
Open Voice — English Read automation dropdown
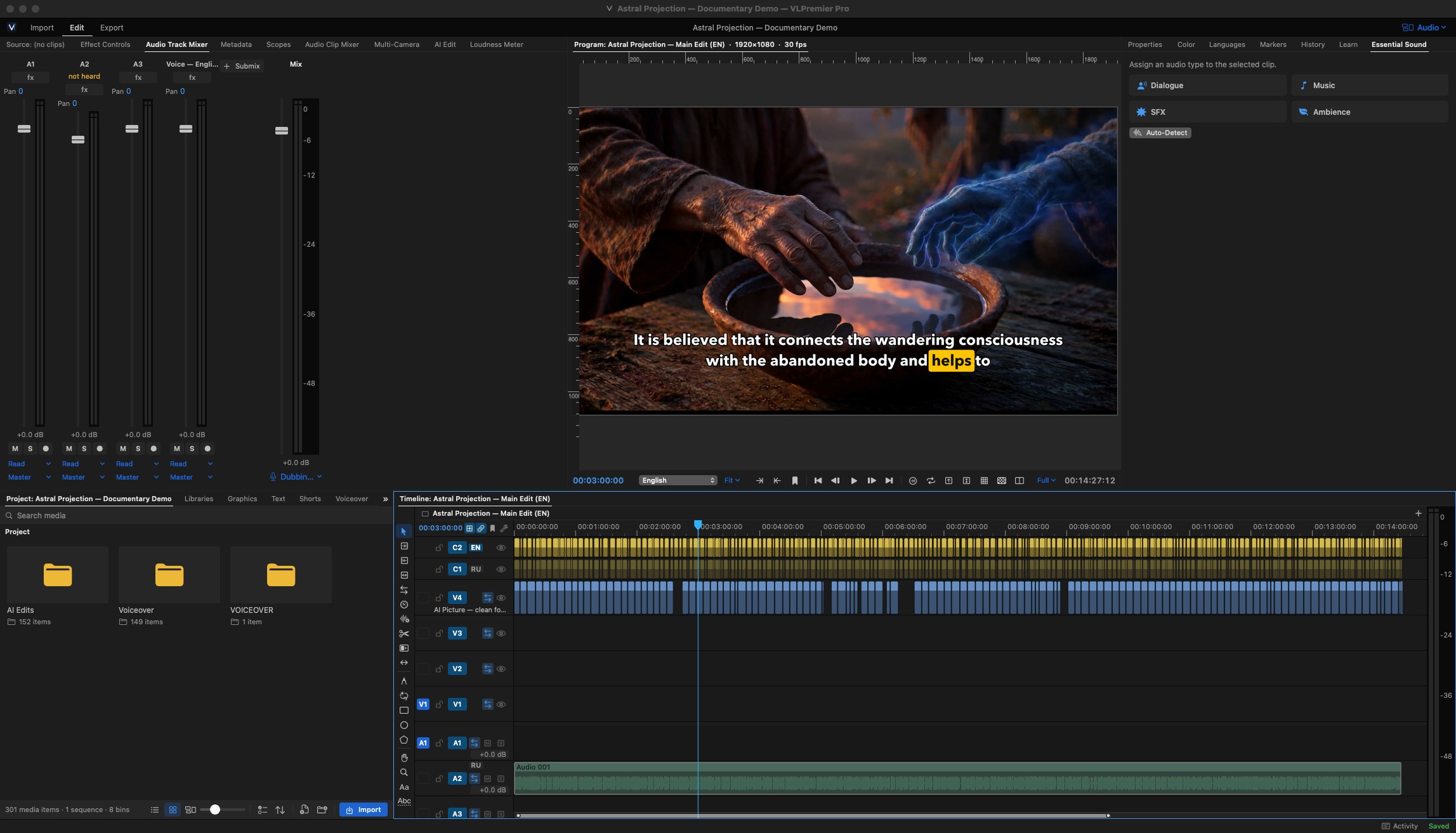click(x=191, y=464)
